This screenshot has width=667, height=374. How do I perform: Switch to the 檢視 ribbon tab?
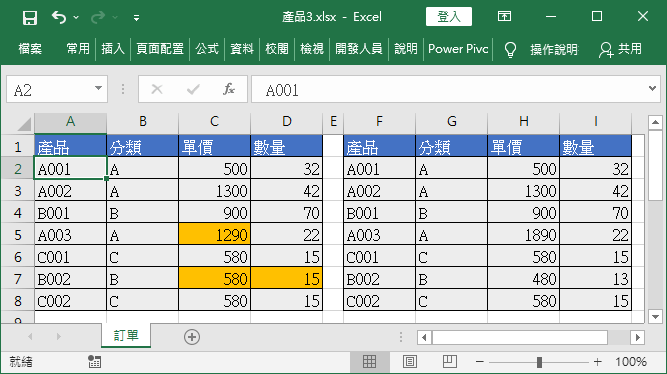[312, 49]
